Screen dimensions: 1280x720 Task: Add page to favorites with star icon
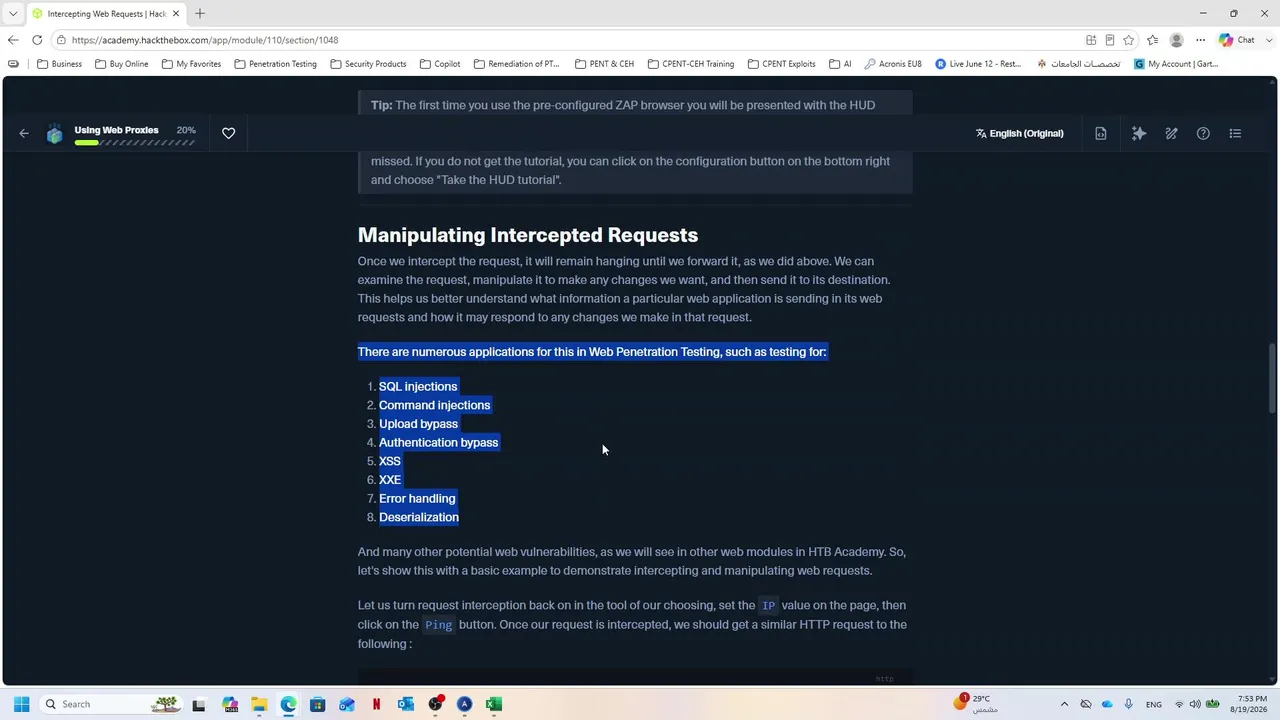(x=1129, y=40)
